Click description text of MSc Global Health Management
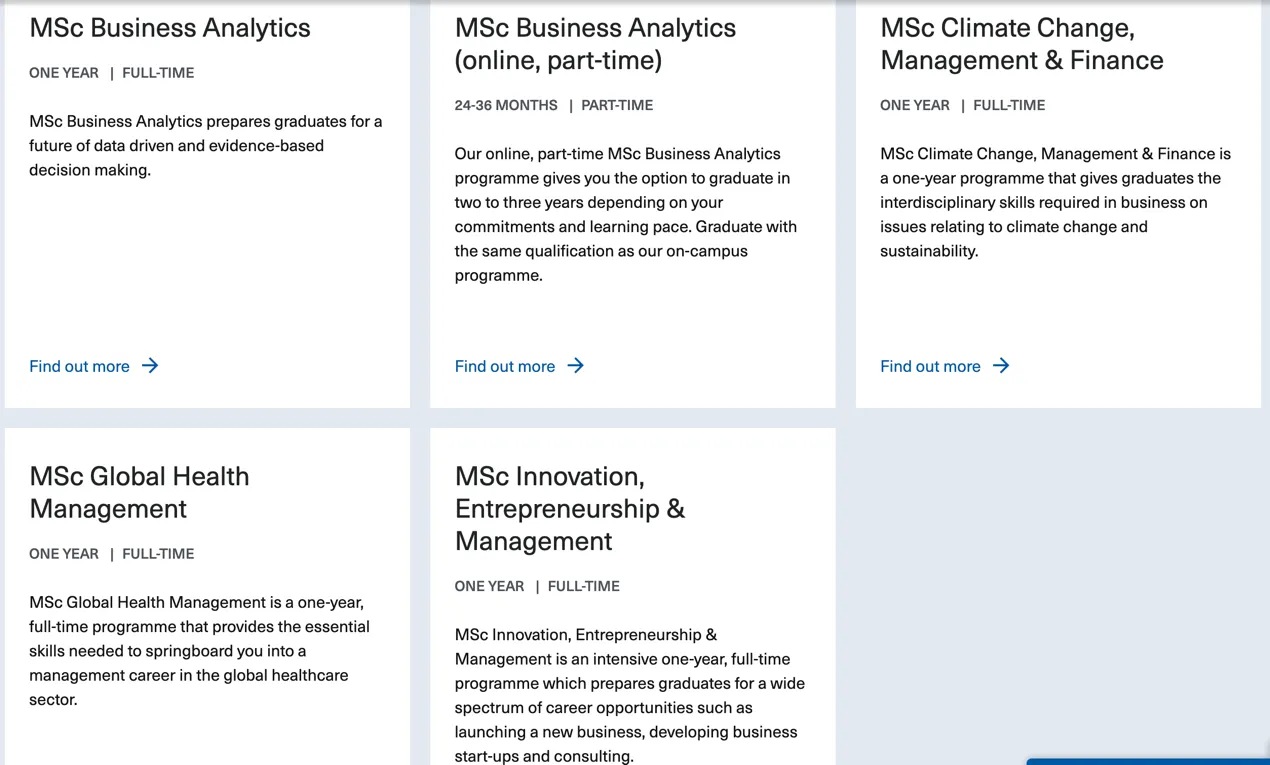Screen dimensions: 1270x765 point(200,651)
